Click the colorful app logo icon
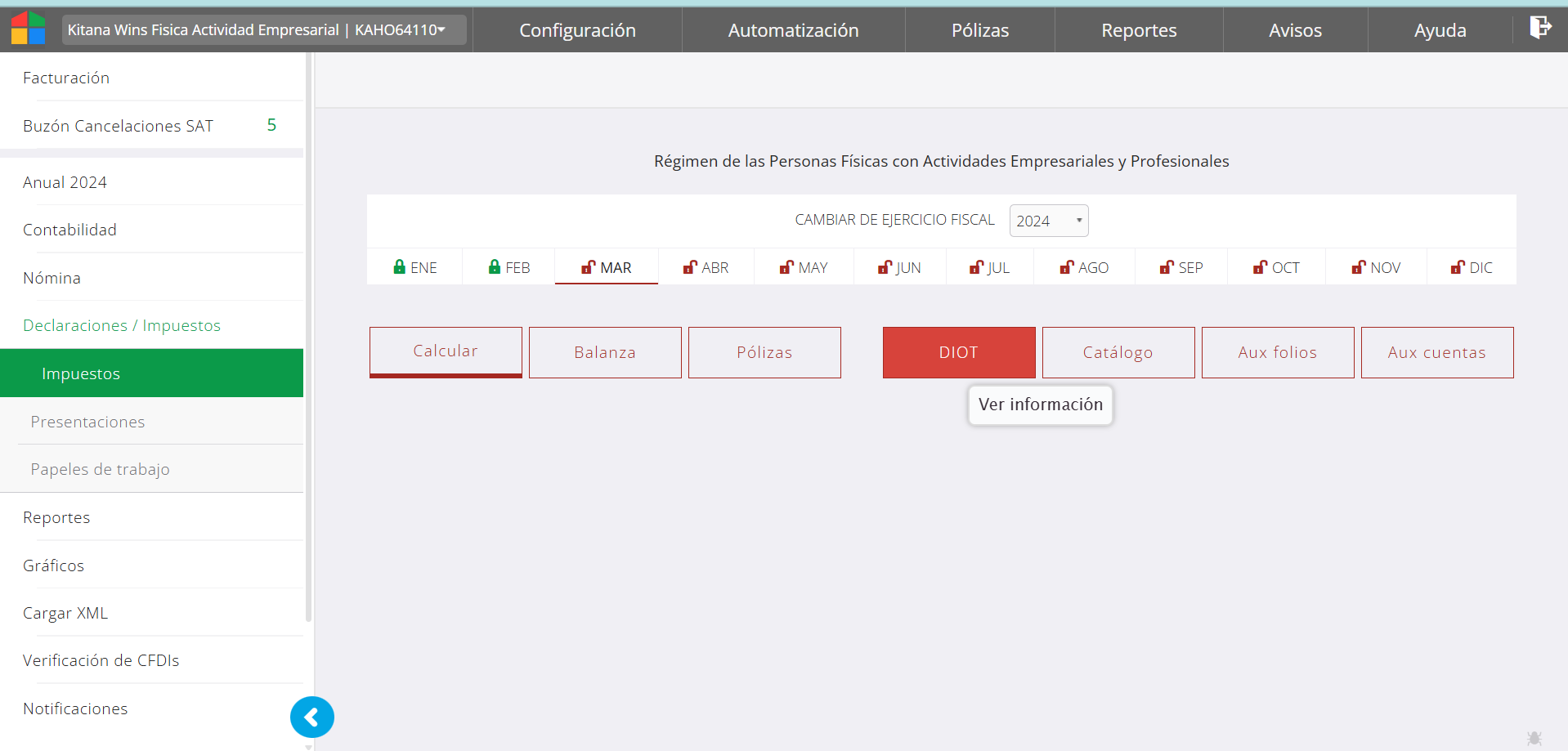 point(28,29)
